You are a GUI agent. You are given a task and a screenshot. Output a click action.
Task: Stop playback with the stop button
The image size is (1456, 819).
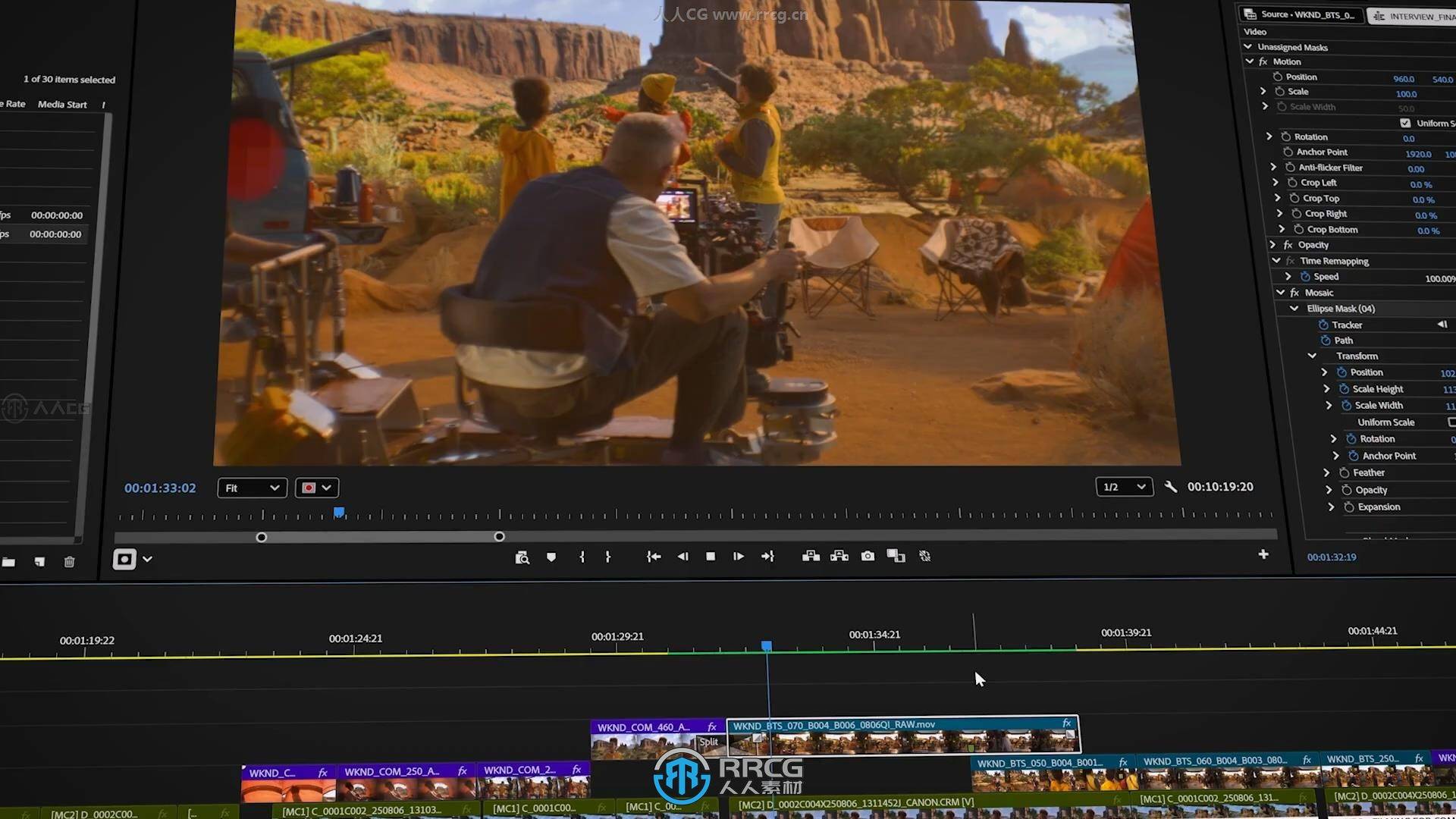pos(711,557)
